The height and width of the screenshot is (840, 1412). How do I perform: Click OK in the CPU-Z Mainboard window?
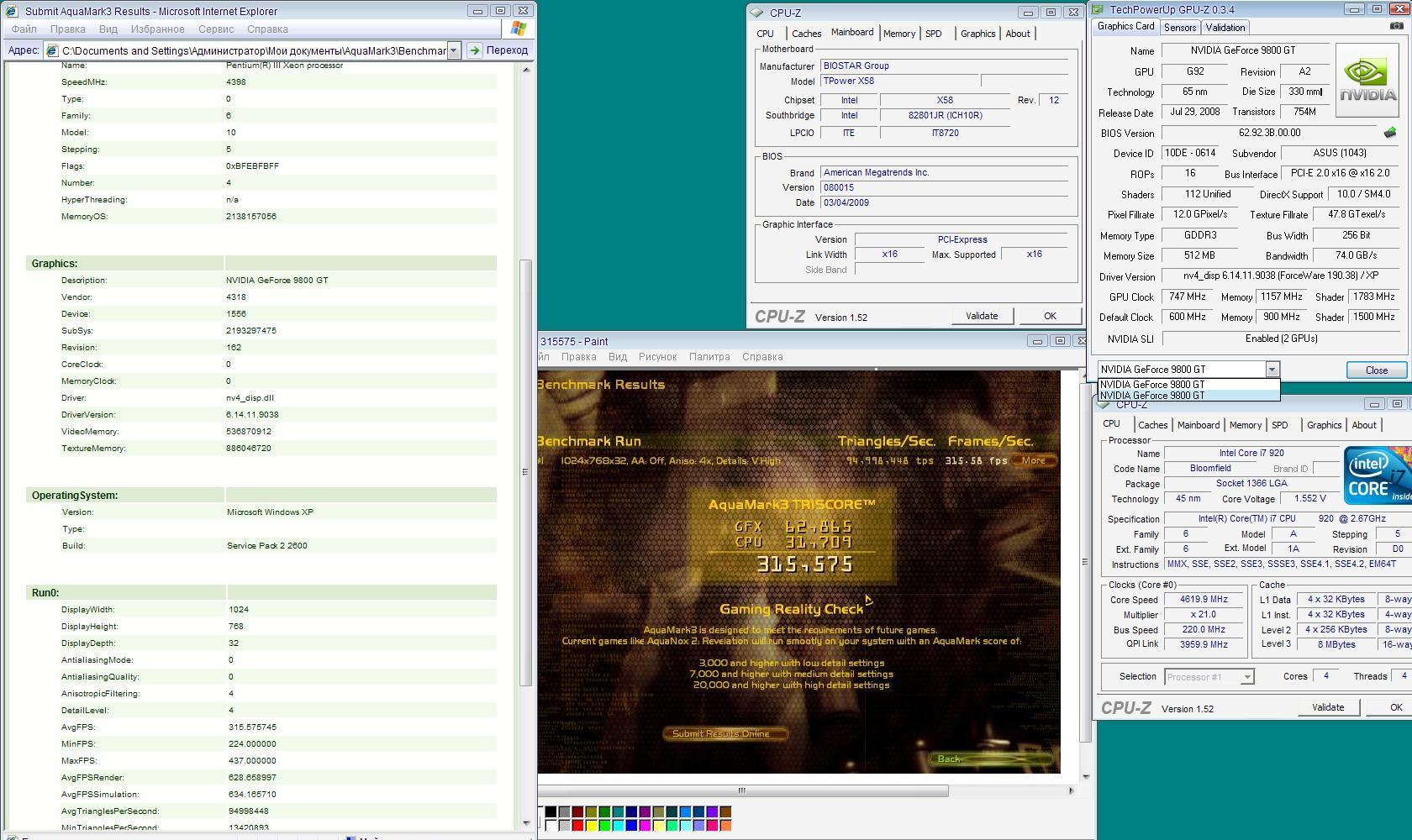pos(1050,316)
